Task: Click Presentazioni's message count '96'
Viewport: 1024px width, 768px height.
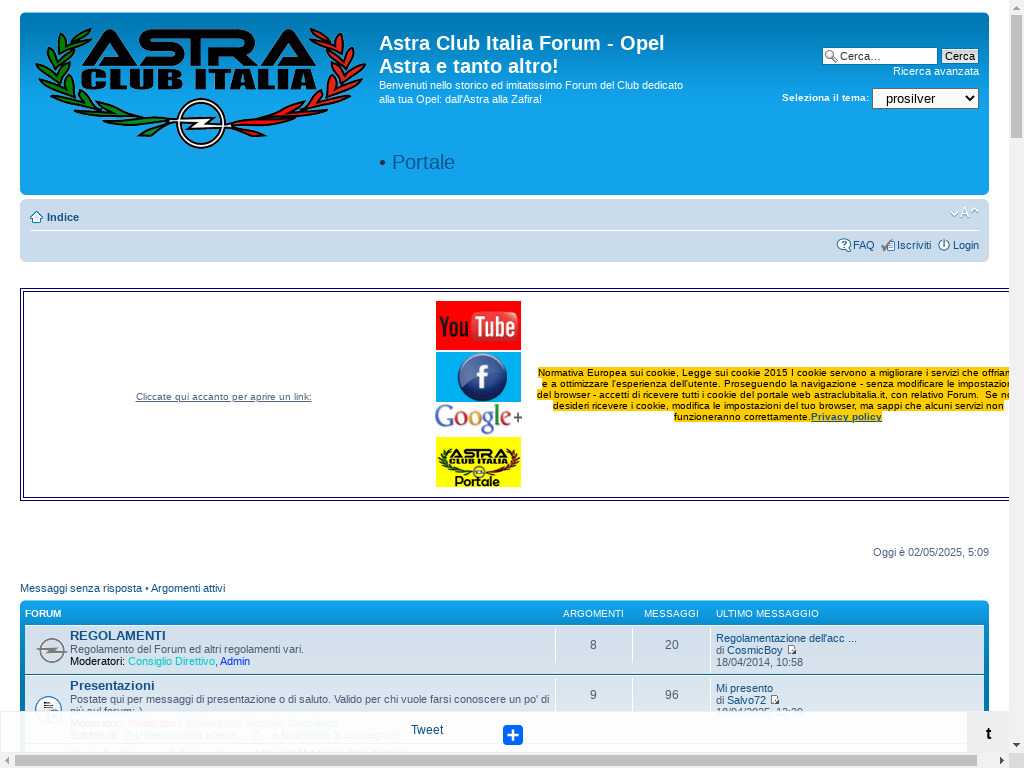Action: pyautogui.click(x=671, y=695)
